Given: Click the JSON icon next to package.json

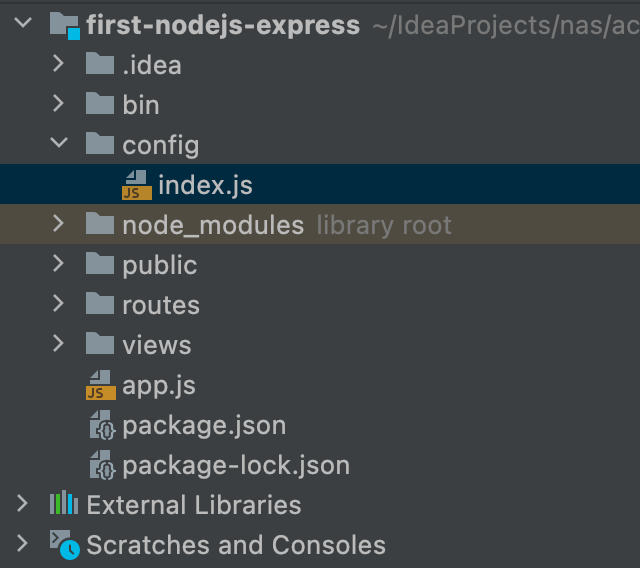Looking at the screenshot, I should (102, 425).
